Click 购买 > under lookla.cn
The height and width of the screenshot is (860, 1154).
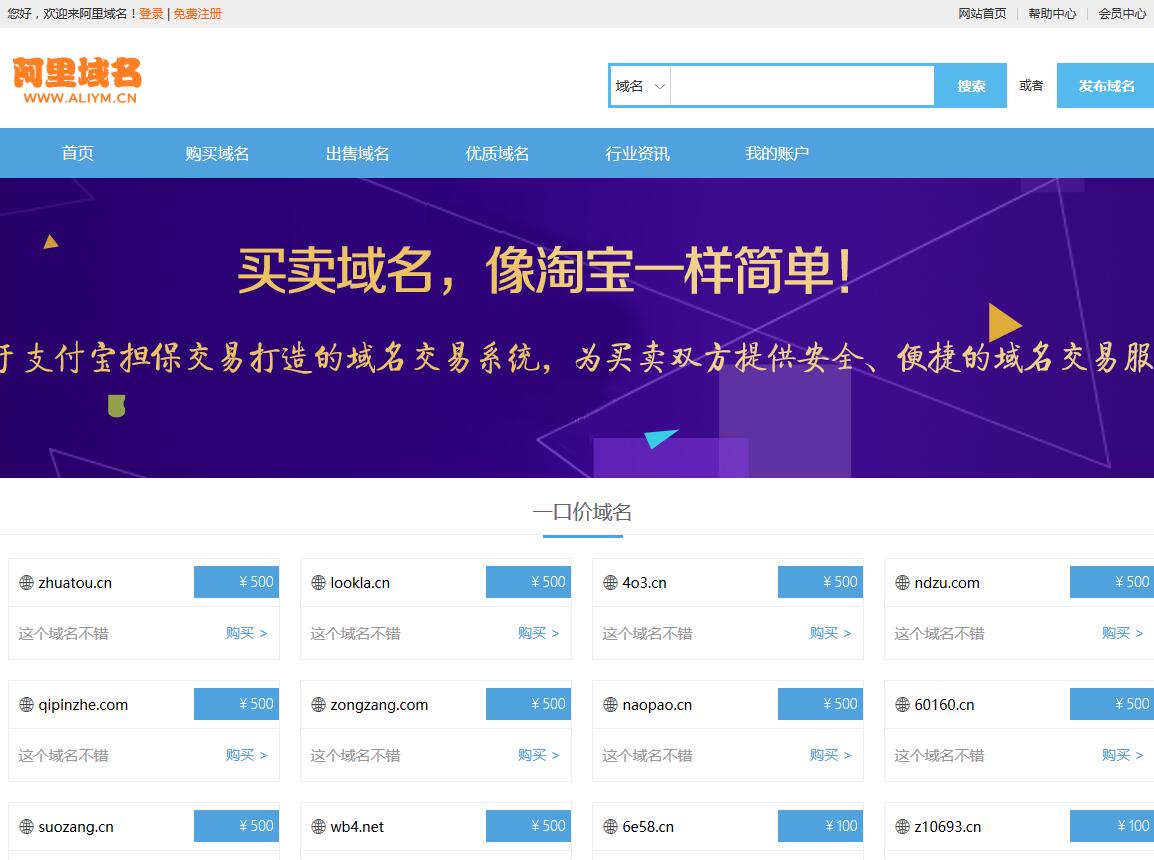(538, 633)
